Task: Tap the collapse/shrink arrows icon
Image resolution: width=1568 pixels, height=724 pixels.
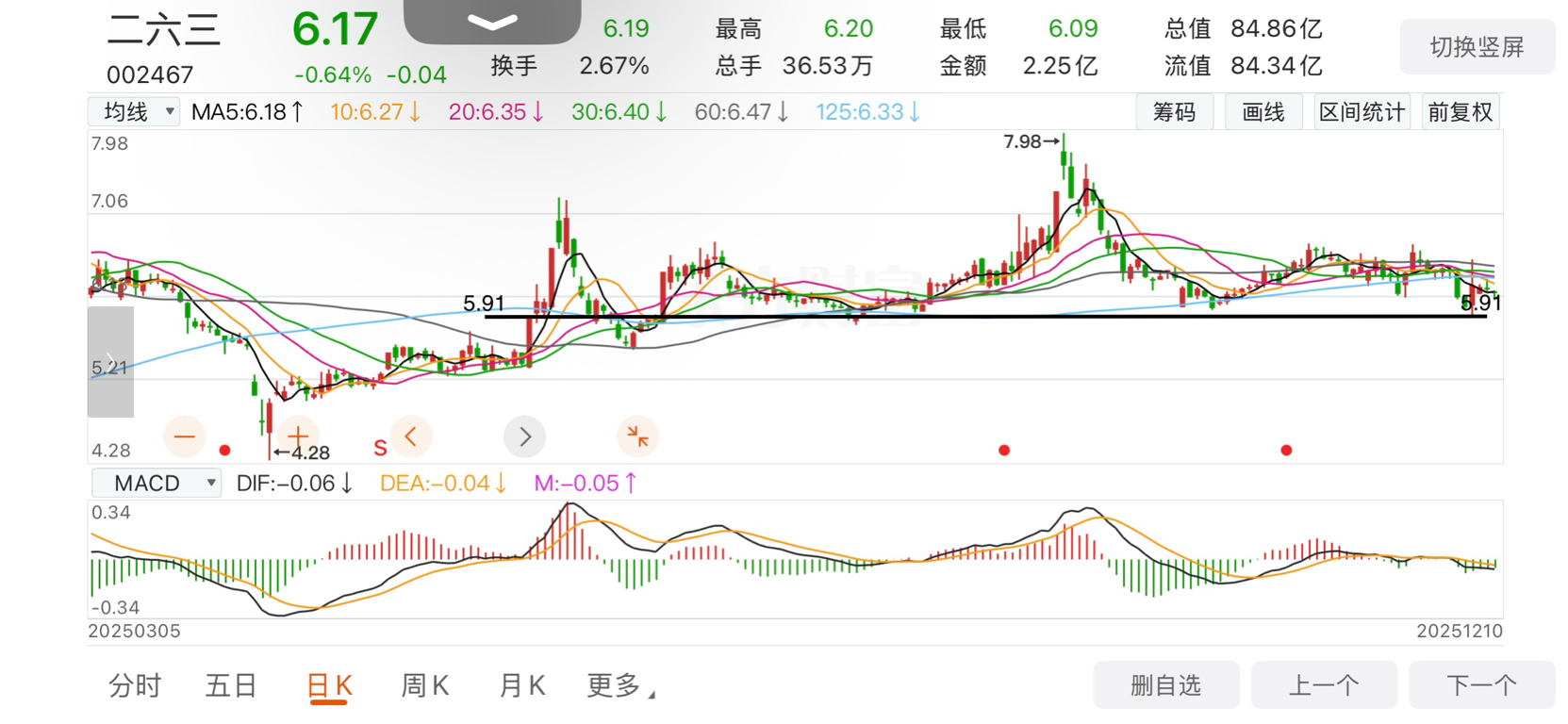Action: click(x=638, y=436)
